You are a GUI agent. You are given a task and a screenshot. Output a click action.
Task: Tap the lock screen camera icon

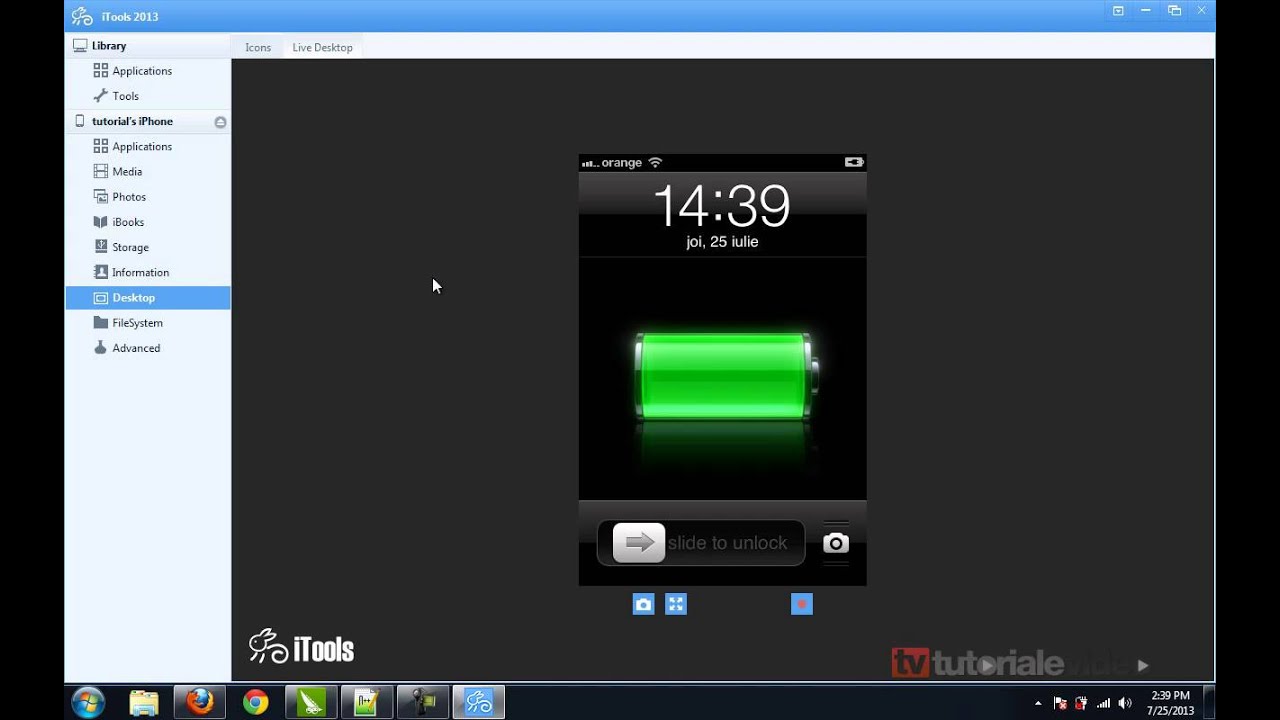click(836, 543)
